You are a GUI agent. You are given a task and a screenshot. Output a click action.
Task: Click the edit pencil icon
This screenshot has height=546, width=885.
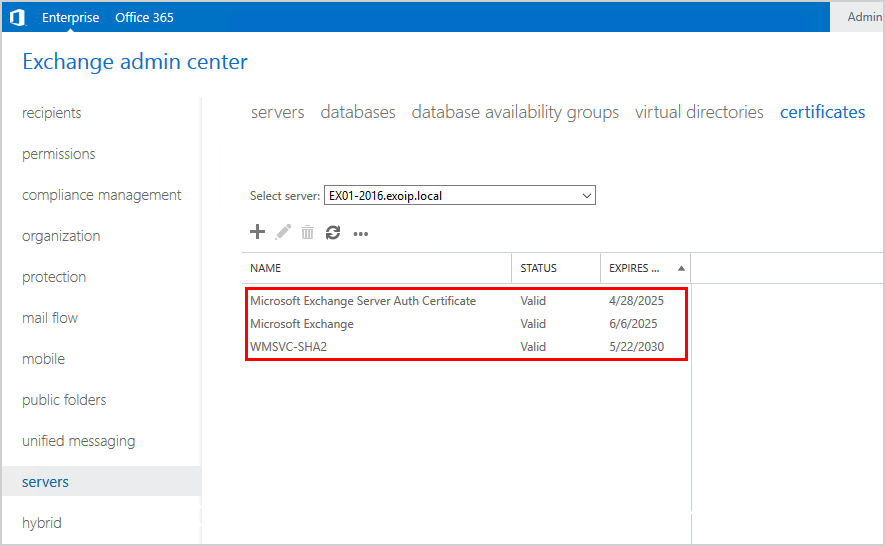tap(283, 232)
